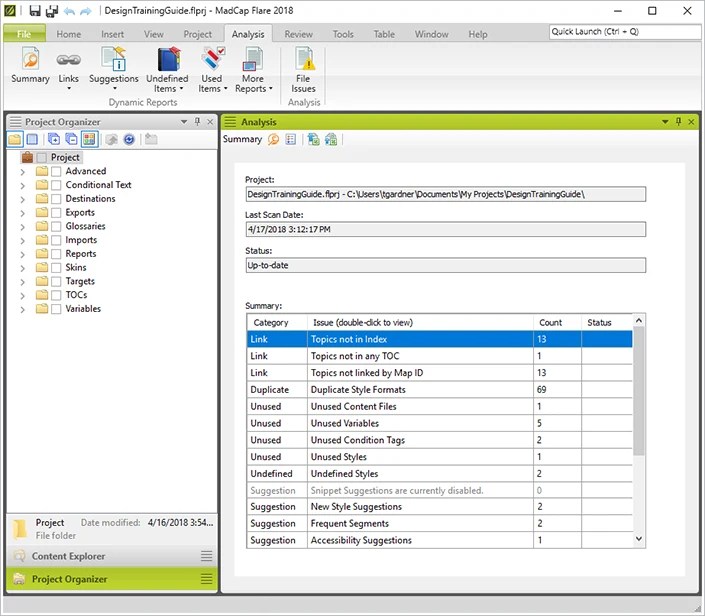The width and height of the screenshot is (705, 616).
Task: Check the Conditional Text folder checkbox
Action: 56,185
